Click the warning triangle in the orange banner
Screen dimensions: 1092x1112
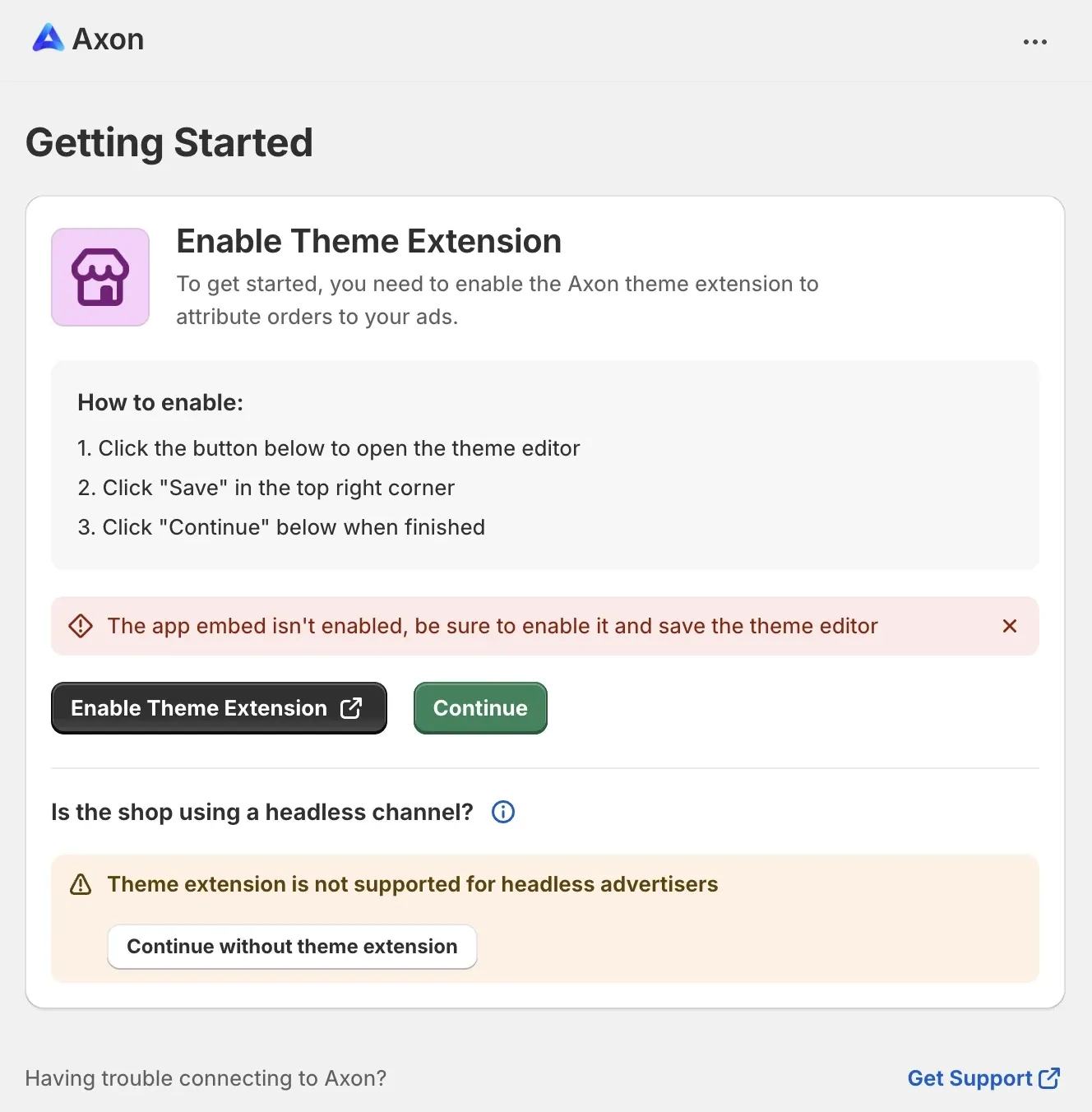point(81,884)
